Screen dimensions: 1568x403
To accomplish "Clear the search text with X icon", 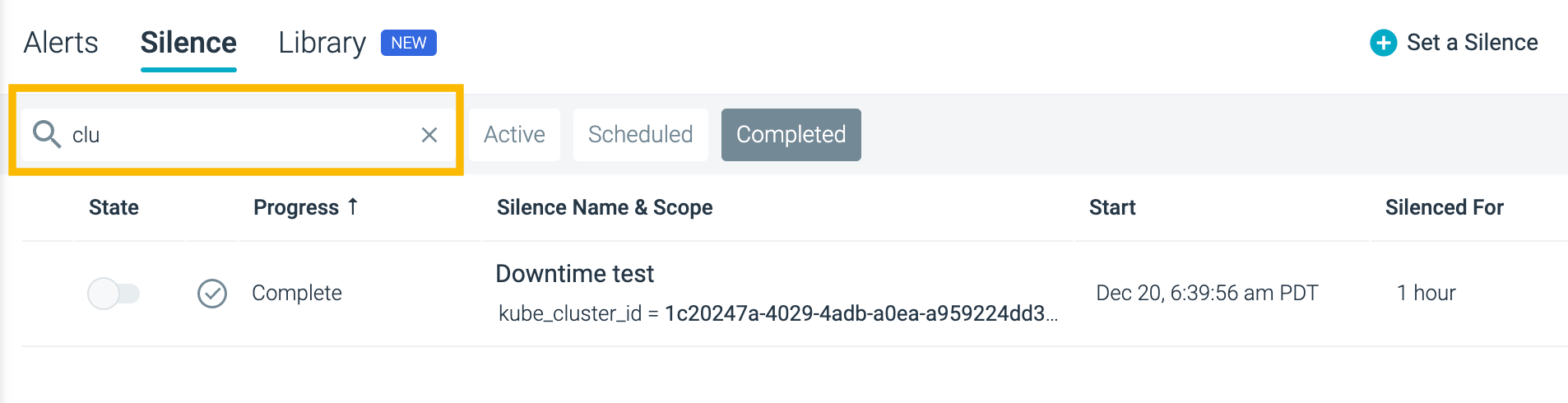I will (429, 135).
